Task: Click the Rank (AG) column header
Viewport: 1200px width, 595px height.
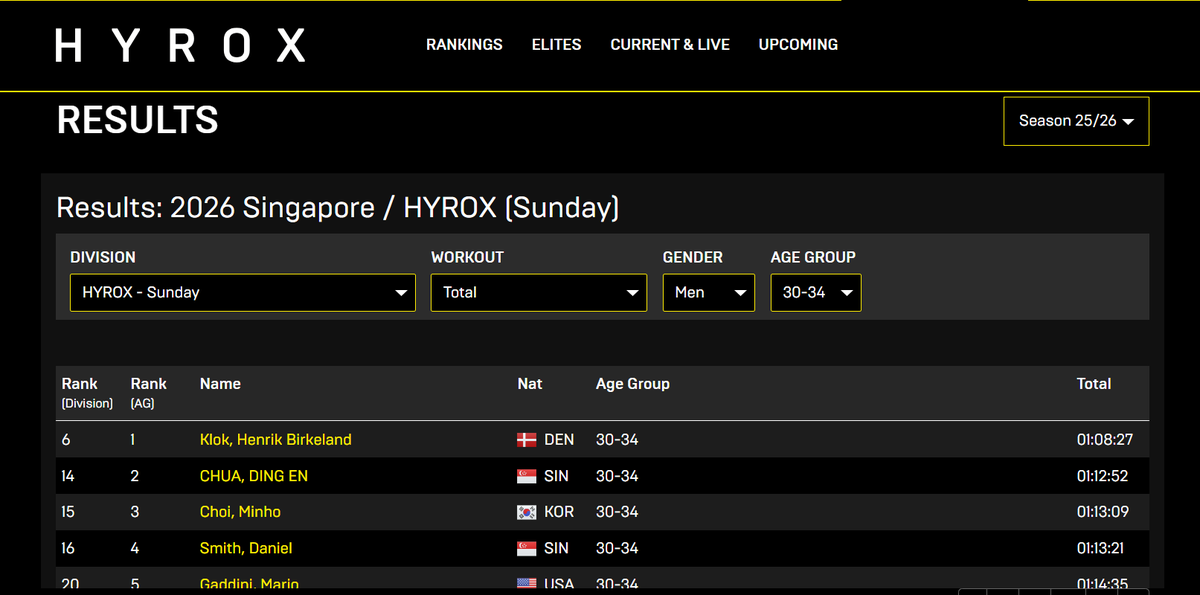Action: tap(148, 393)
